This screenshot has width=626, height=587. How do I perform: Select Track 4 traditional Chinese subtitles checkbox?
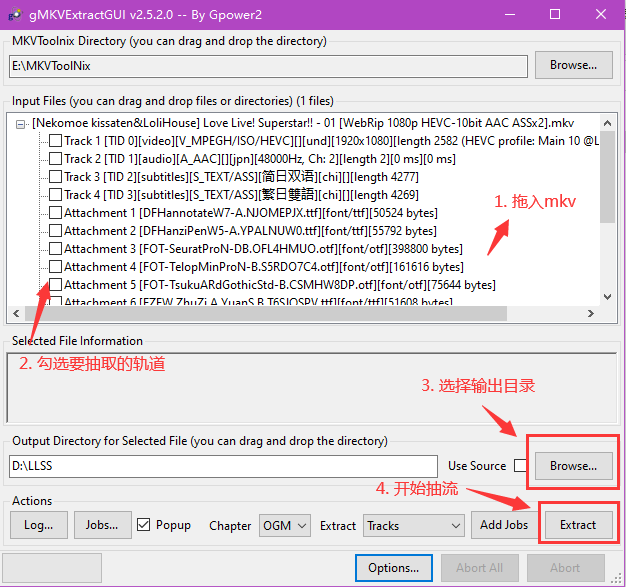pyautogui.click(x=55, y=195)
